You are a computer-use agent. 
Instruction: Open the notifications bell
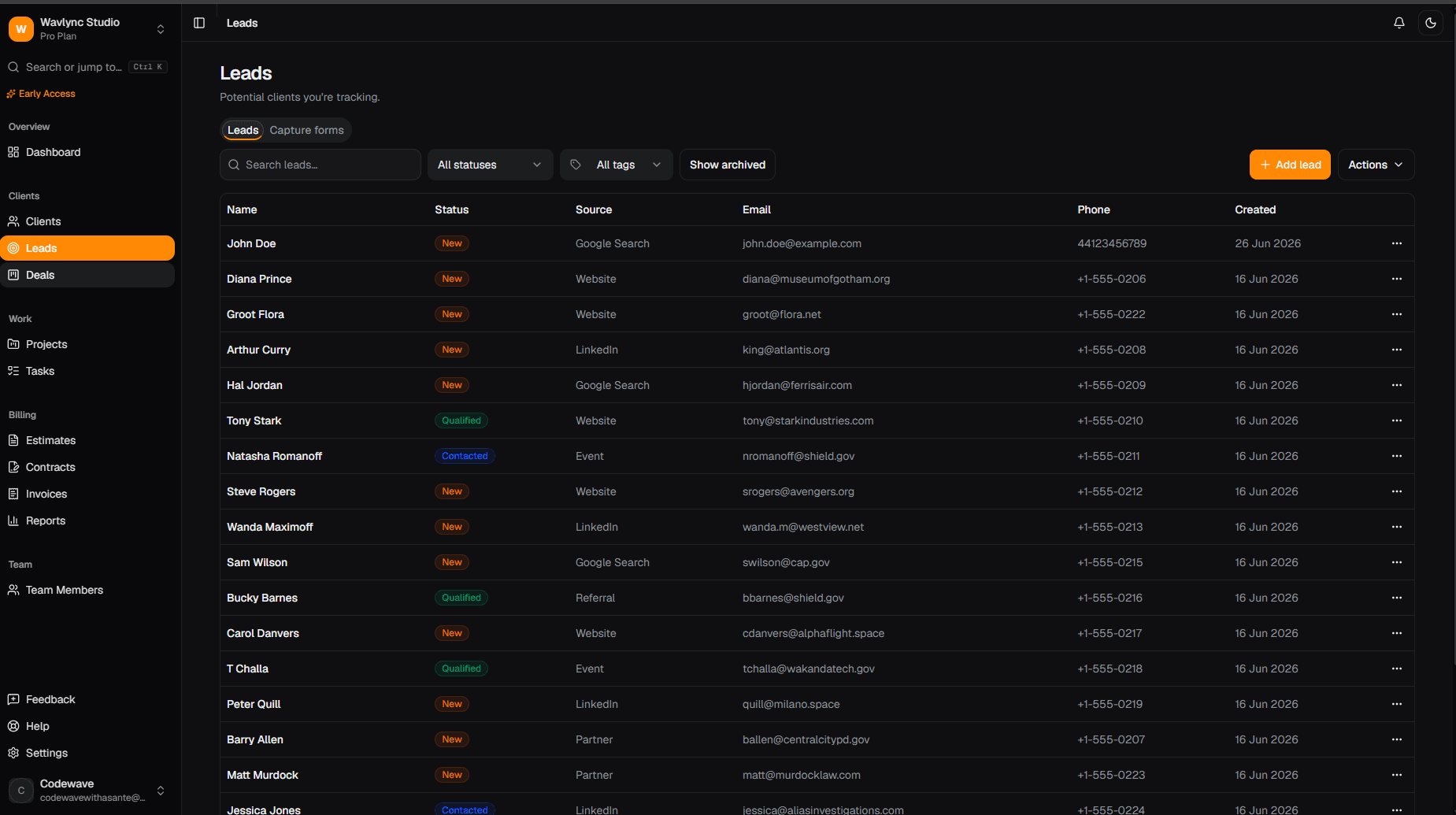tap(1399, 23)
